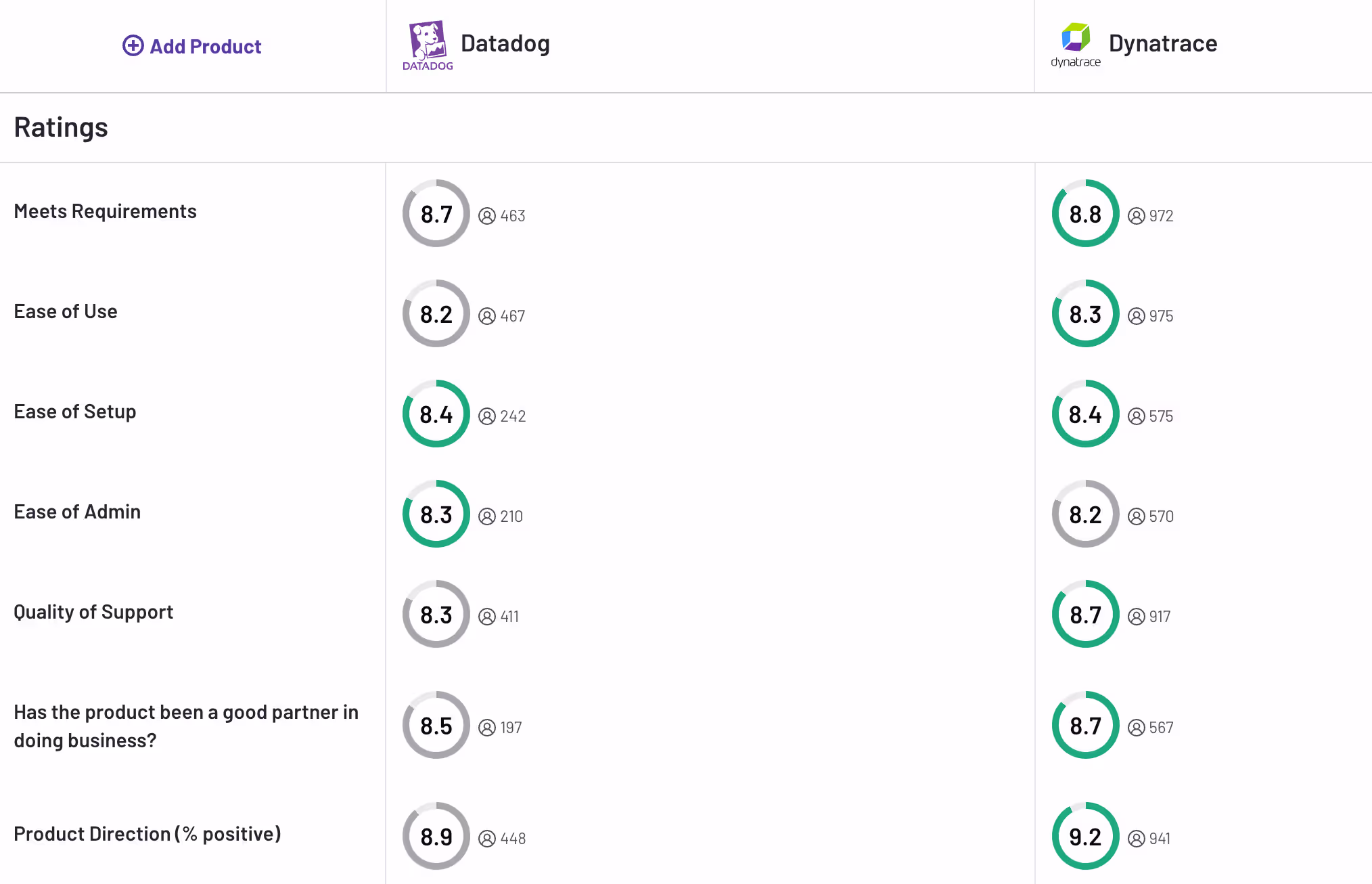Click the Datadog logo icon
1372x884 pixels.
coord(428,45)
